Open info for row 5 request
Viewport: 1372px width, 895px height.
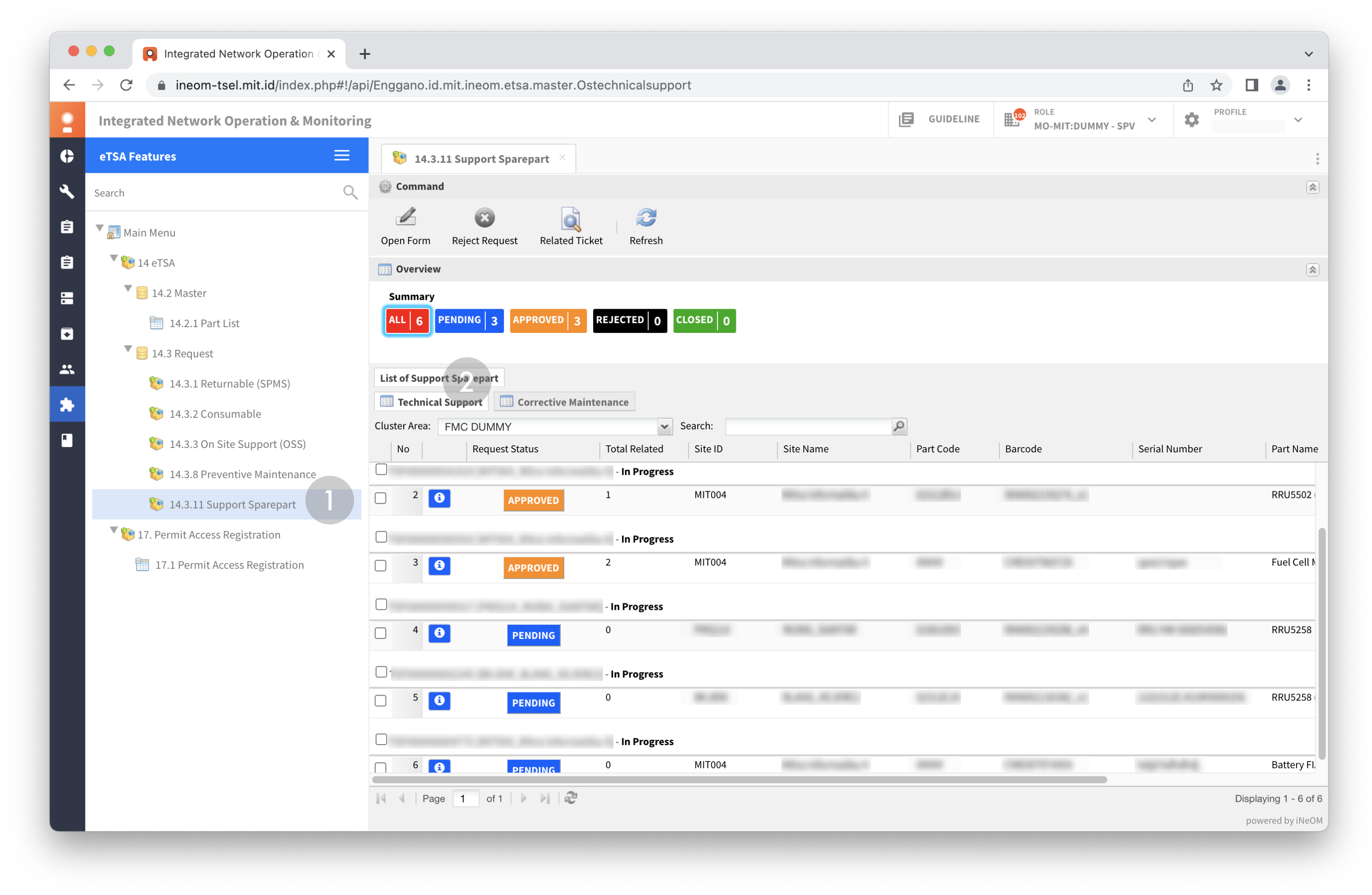[x=439, y=701]
